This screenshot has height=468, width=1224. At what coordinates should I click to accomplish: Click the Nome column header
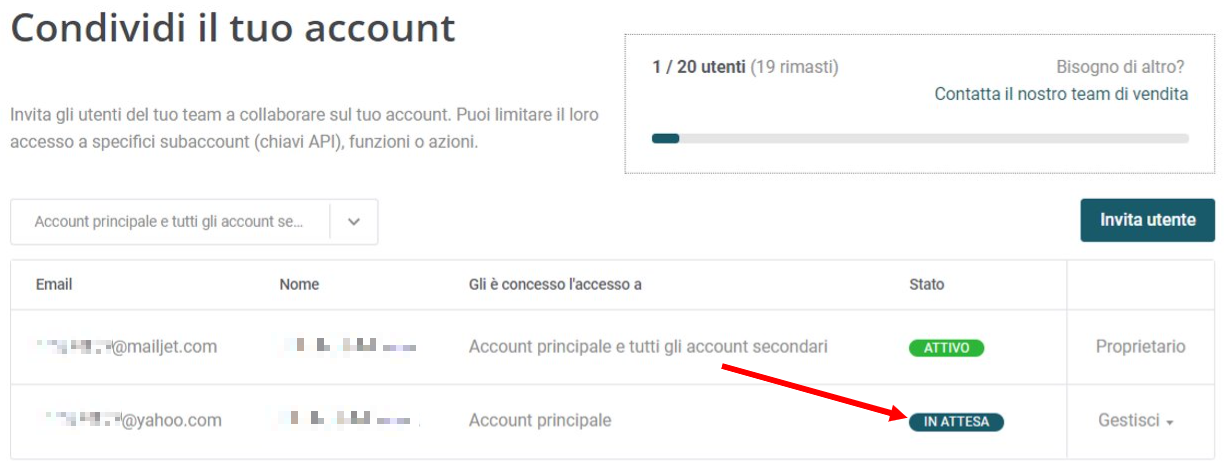coord(299,285)
